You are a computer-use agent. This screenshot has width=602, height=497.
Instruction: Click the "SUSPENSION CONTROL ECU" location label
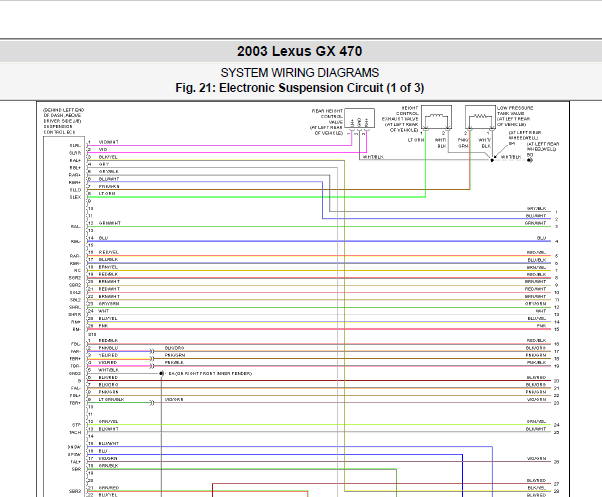[x=59, y=129]
